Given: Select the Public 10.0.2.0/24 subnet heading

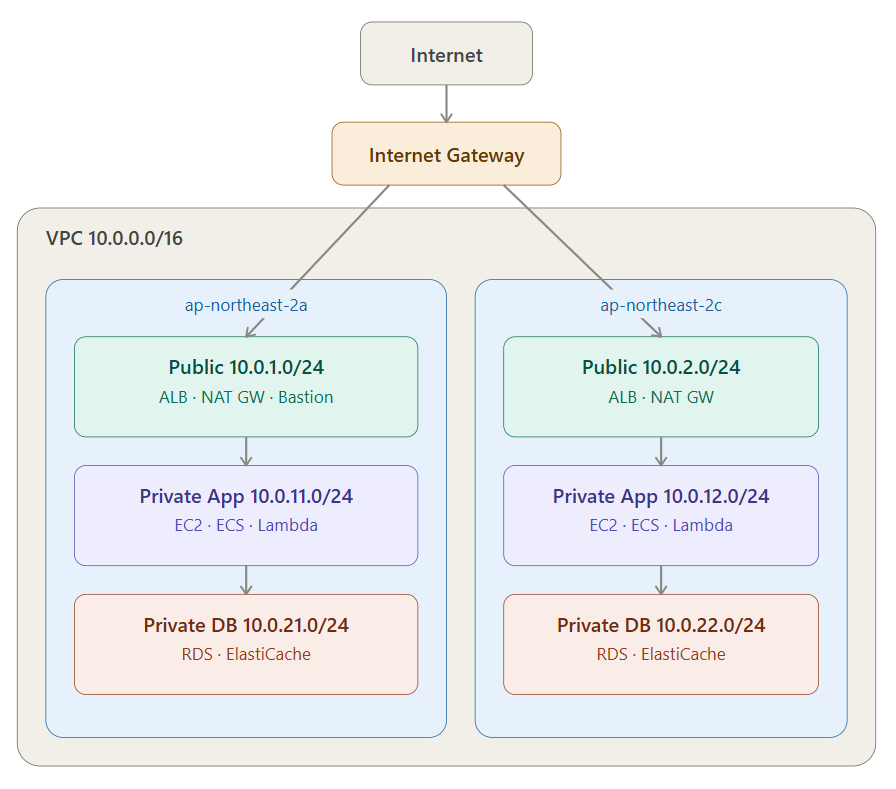Looking at the screenshot, I should point(661,367).
